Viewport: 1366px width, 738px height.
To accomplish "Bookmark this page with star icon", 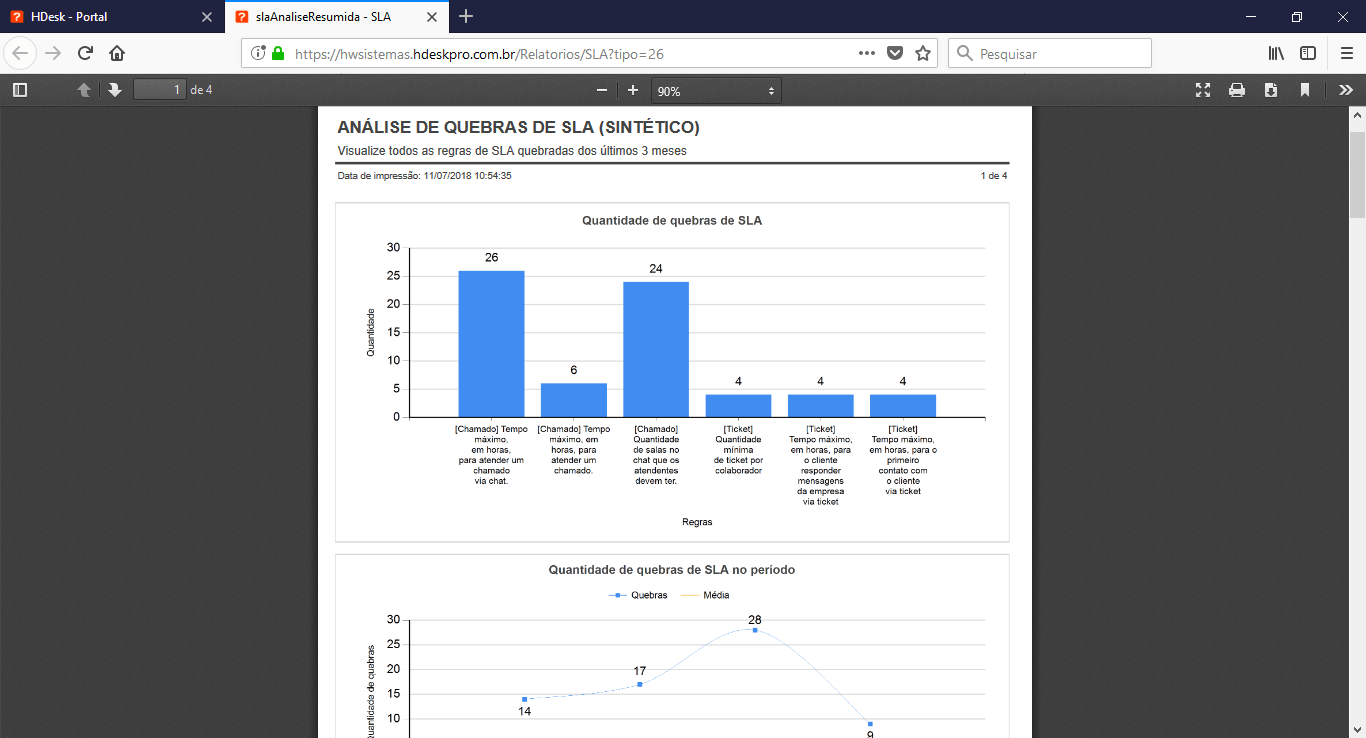I will tap(923, 53).
